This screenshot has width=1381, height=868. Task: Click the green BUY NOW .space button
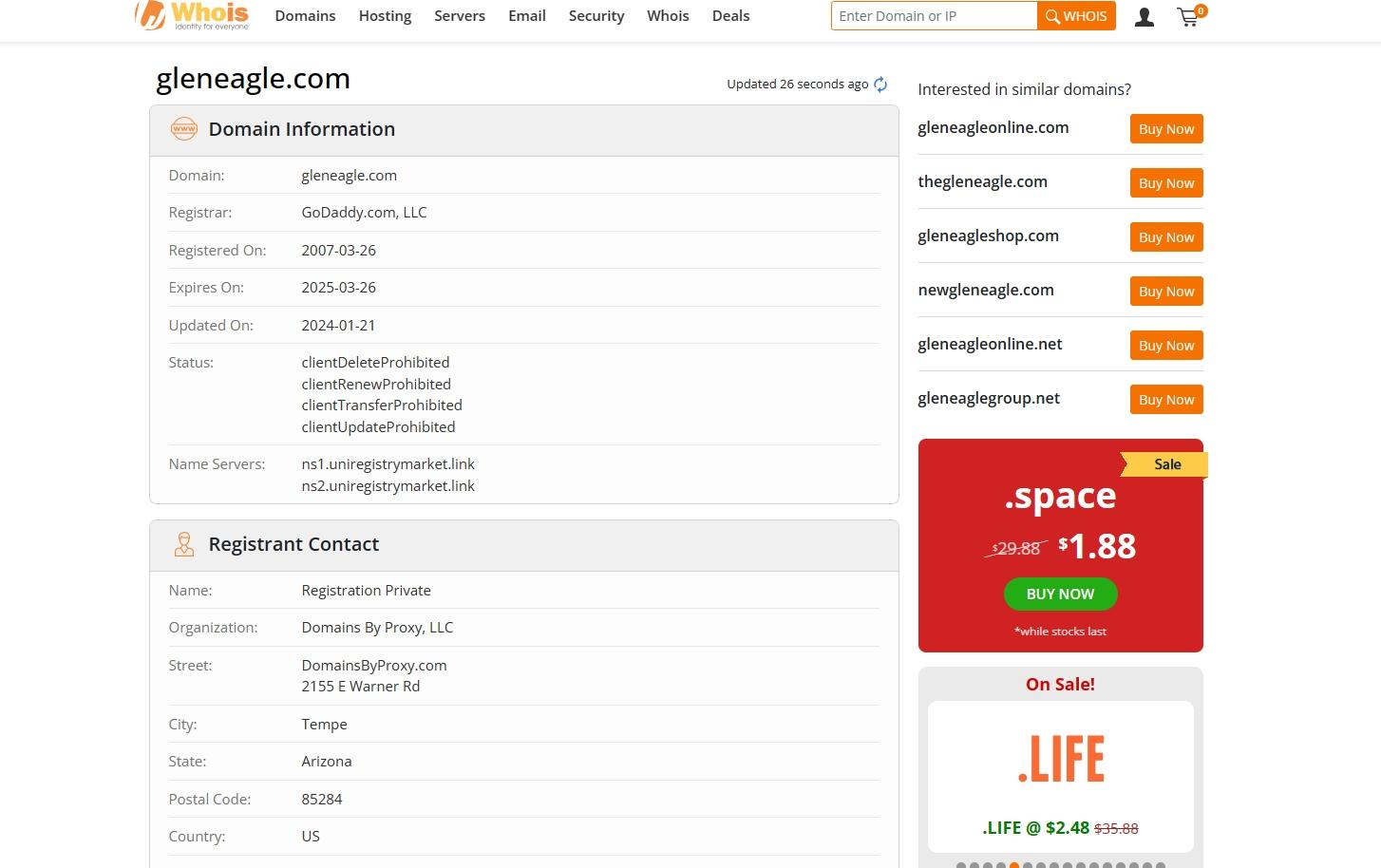1060,594
